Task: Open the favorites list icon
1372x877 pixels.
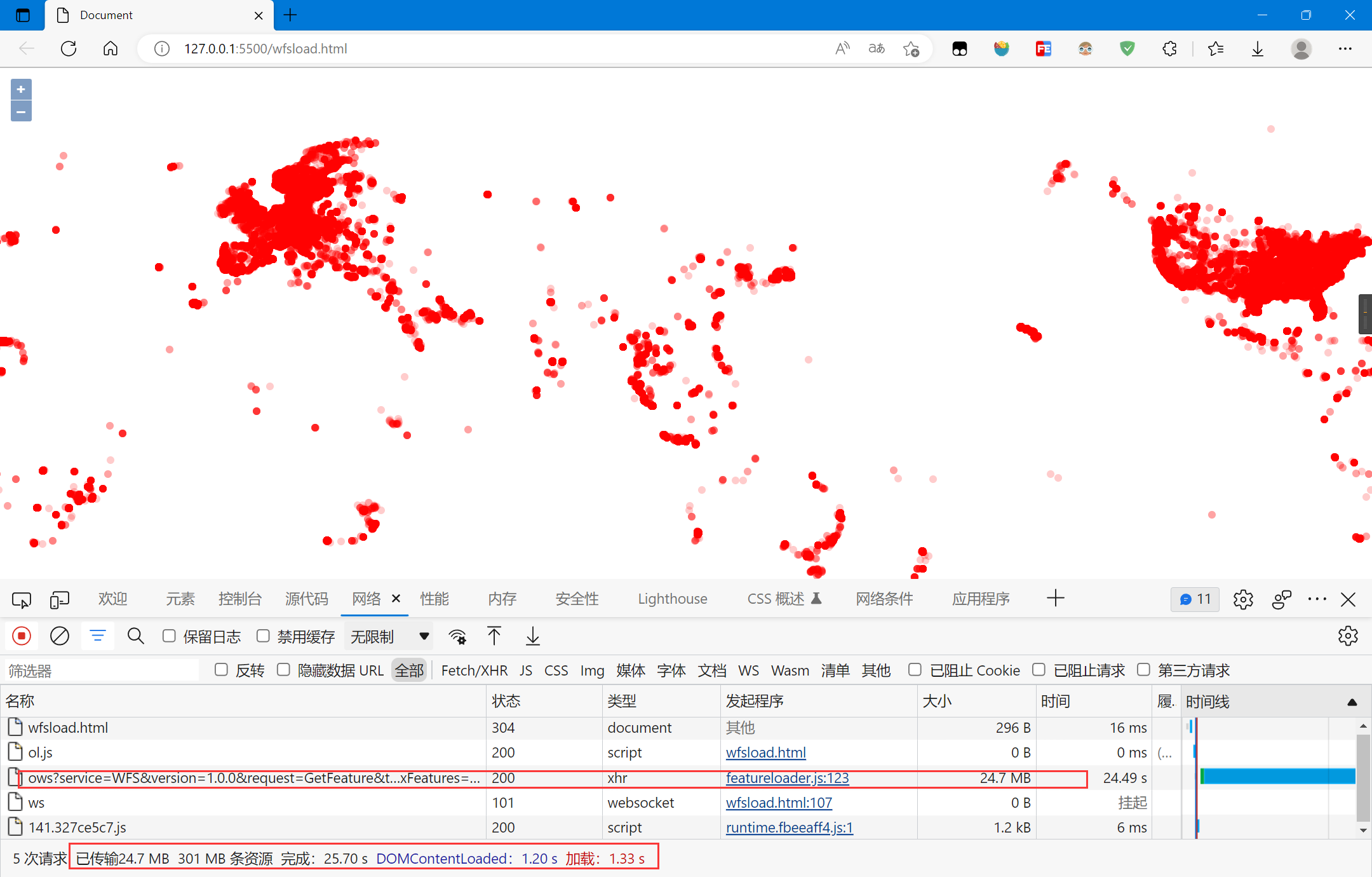Action: [1216, 48]
